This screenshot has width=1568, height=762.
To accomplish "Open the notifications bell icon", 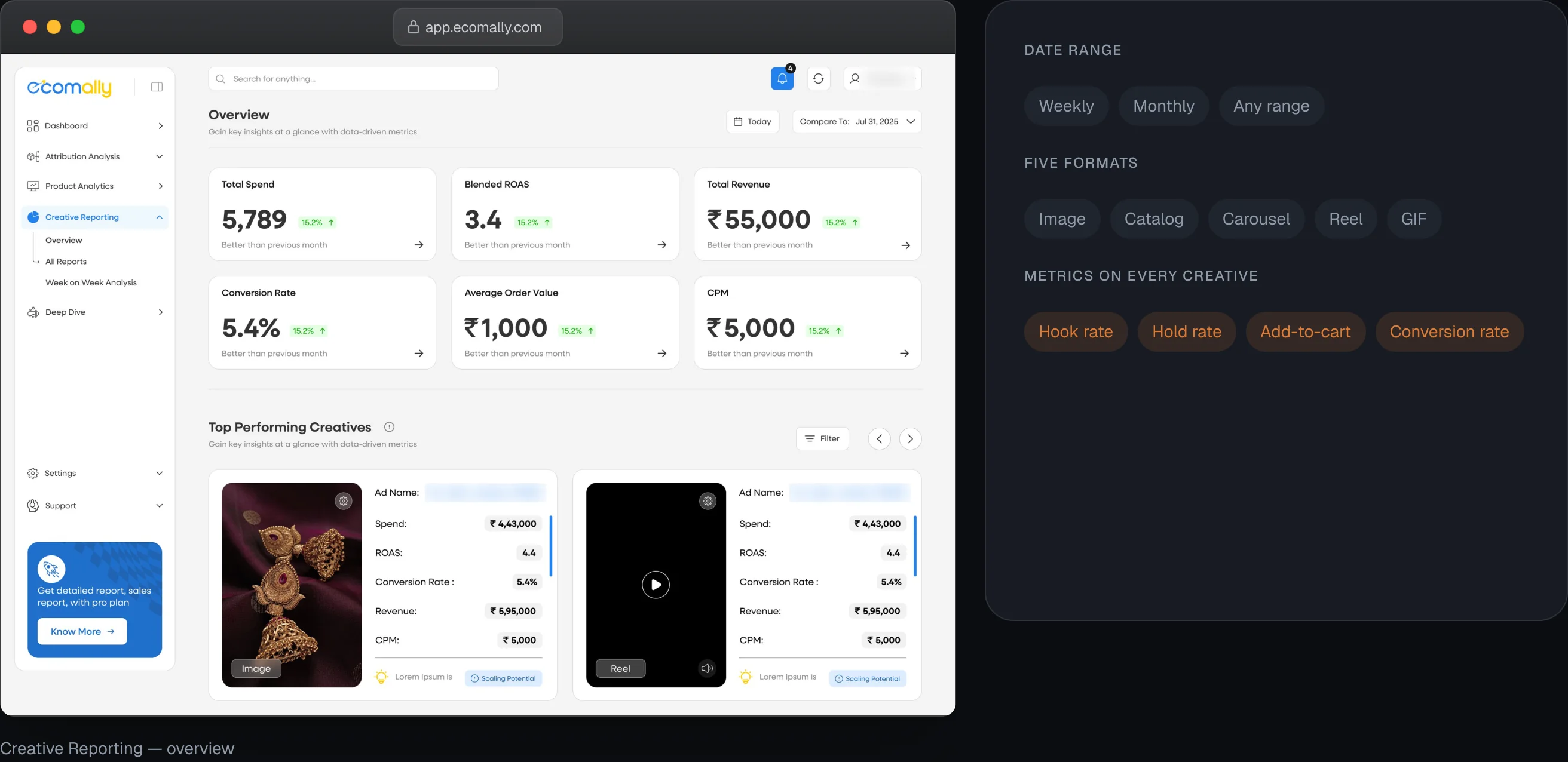I will 782,78.
